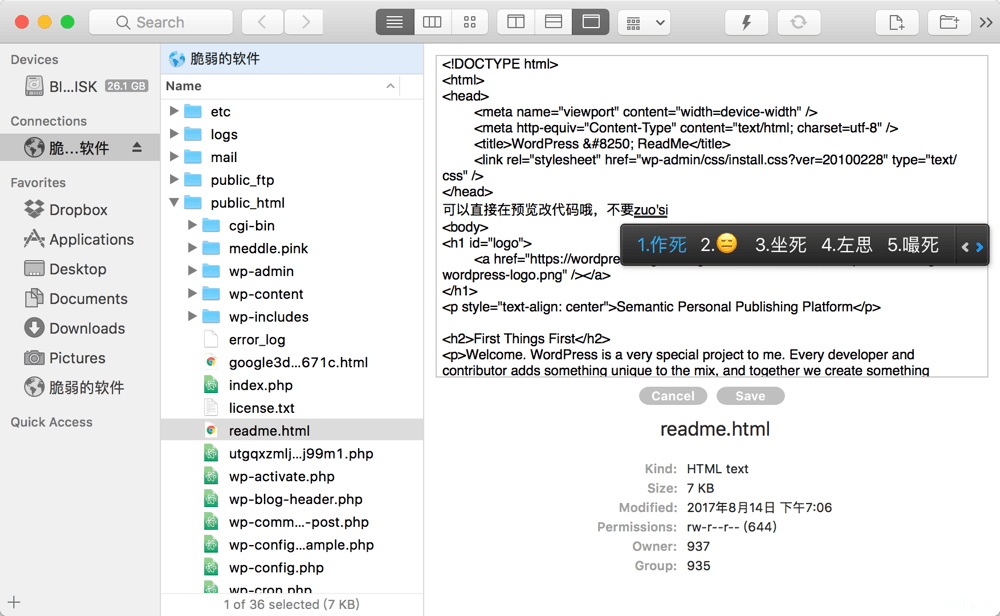Save the edited readme.html

point(750,396)
